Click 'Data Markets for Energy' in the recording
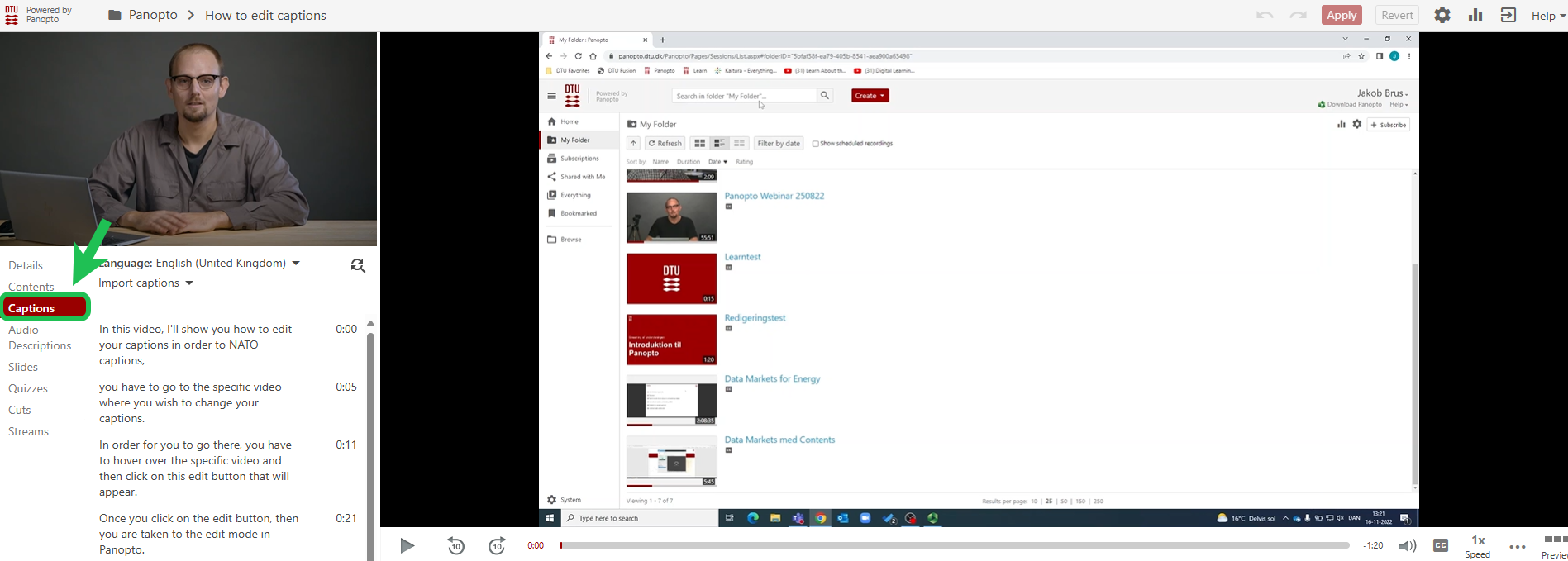Viewport: 1568px width, 561px height. coord(772,378)
